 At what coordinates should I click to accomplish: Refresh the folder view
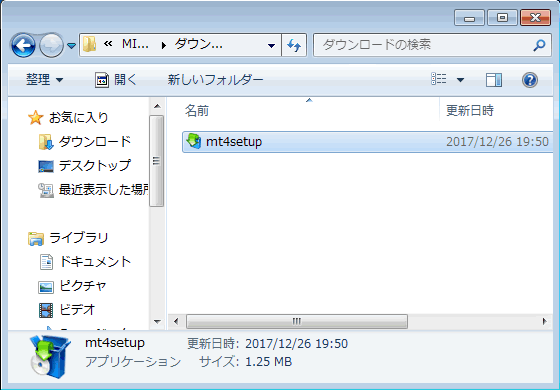(294, 45)
